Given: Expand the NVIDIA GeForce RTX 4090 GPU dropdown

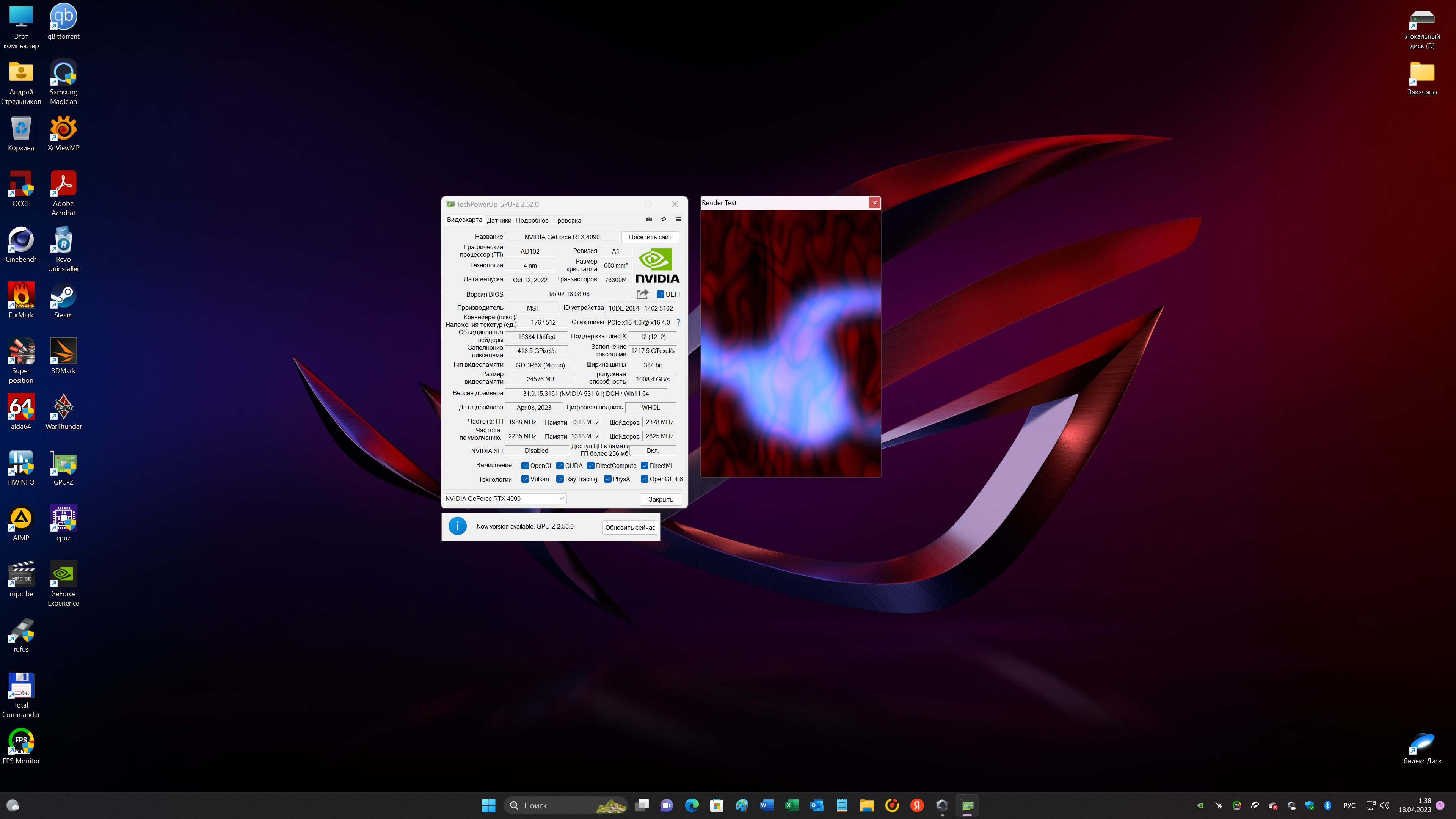Looking at the screenshot, I should pos(561,499).
